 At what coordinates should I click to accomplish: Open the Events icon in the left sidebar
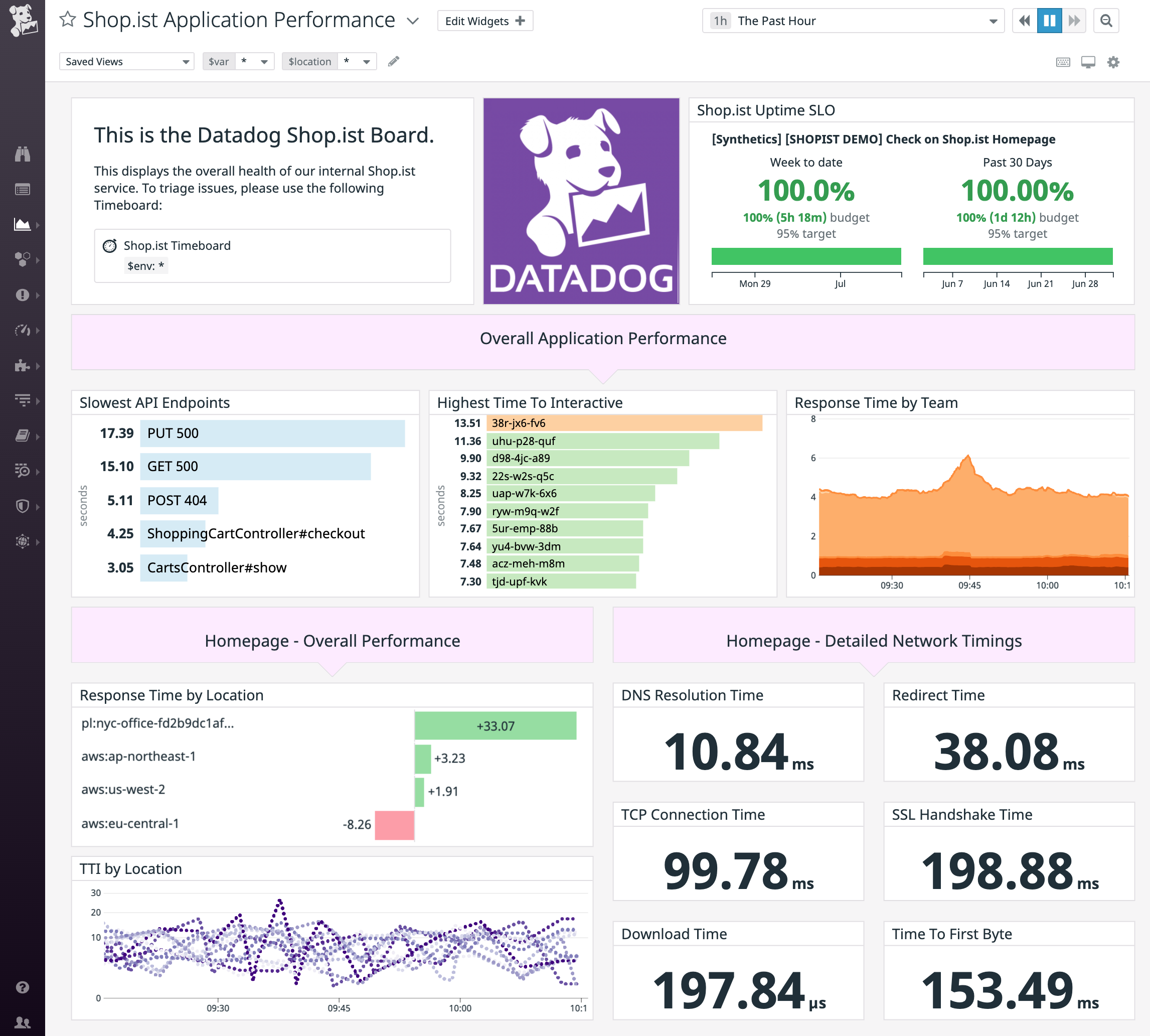point(23,189)
